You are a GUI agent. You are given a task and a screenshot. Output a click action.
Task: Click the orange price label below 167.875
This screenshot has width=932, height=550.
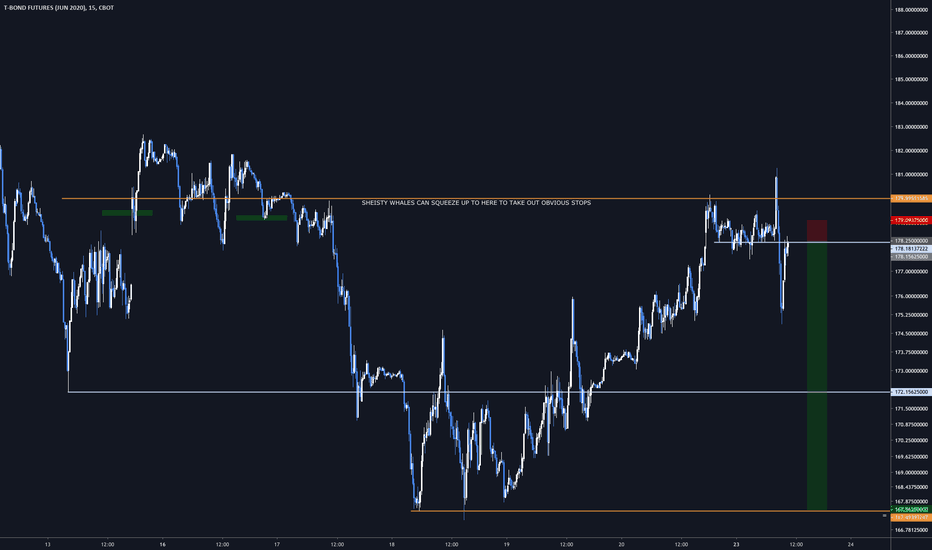[911, 517]
